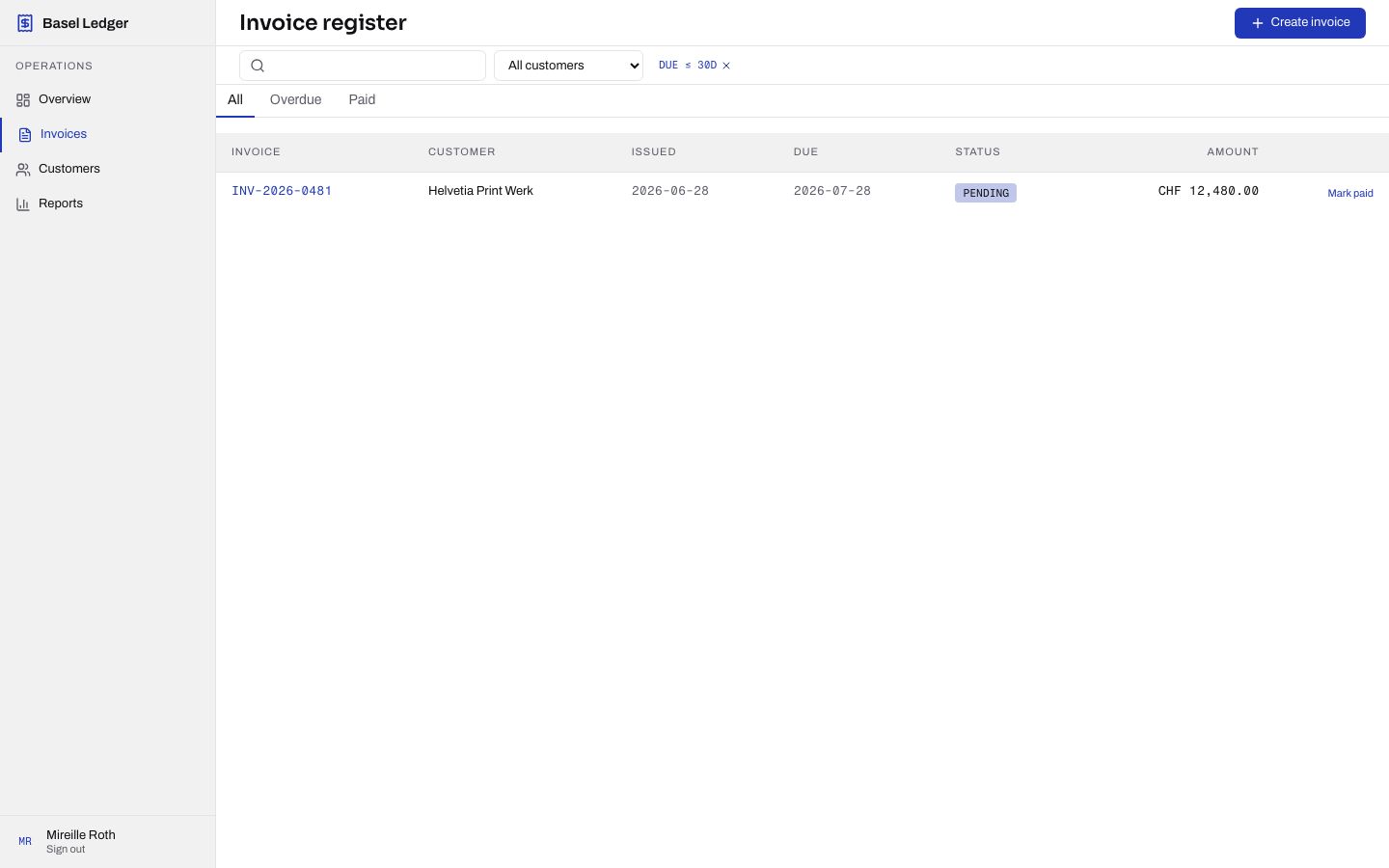Click the Reports bar chart icon

[23, 203]
